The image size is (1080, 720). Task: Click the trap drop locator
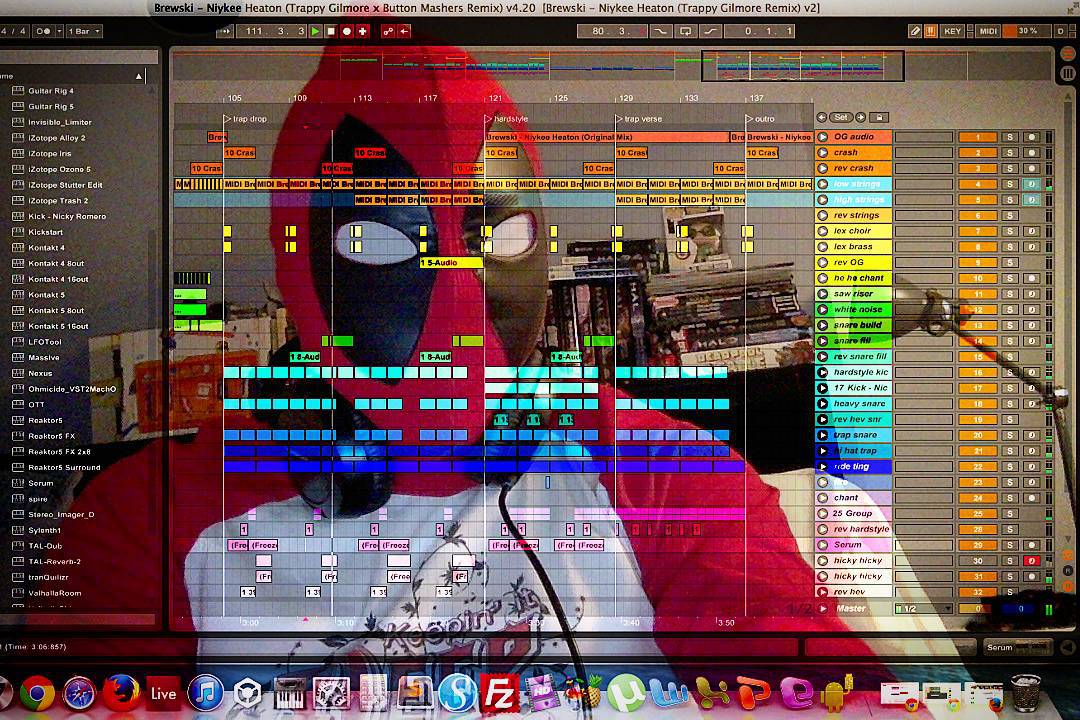245,119
